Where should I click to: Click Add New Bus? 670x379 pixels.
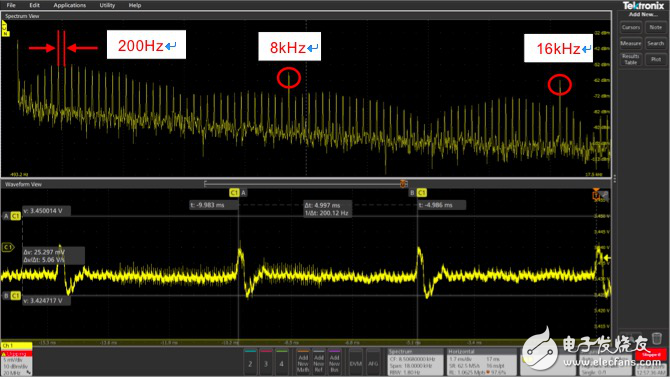[334, 363]
